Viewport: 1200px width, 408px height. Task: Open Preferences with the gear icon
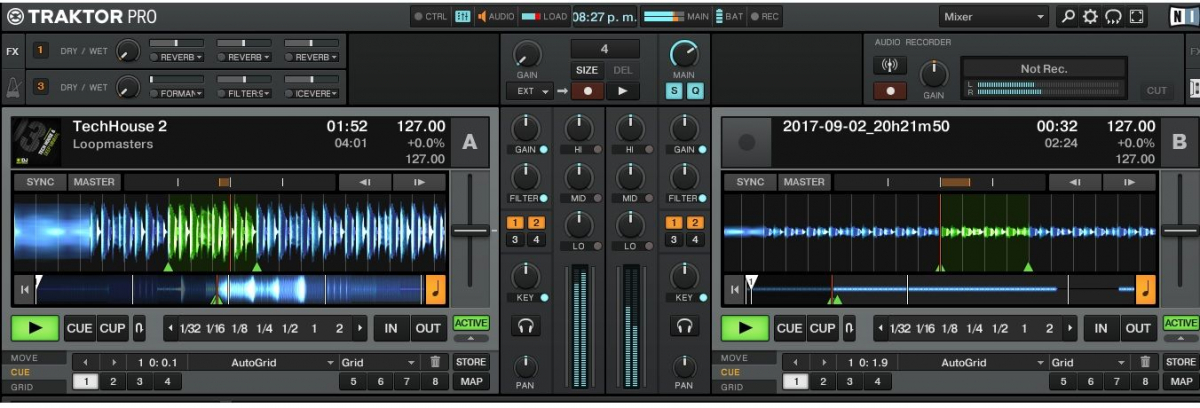click(x=1090, y=17)
